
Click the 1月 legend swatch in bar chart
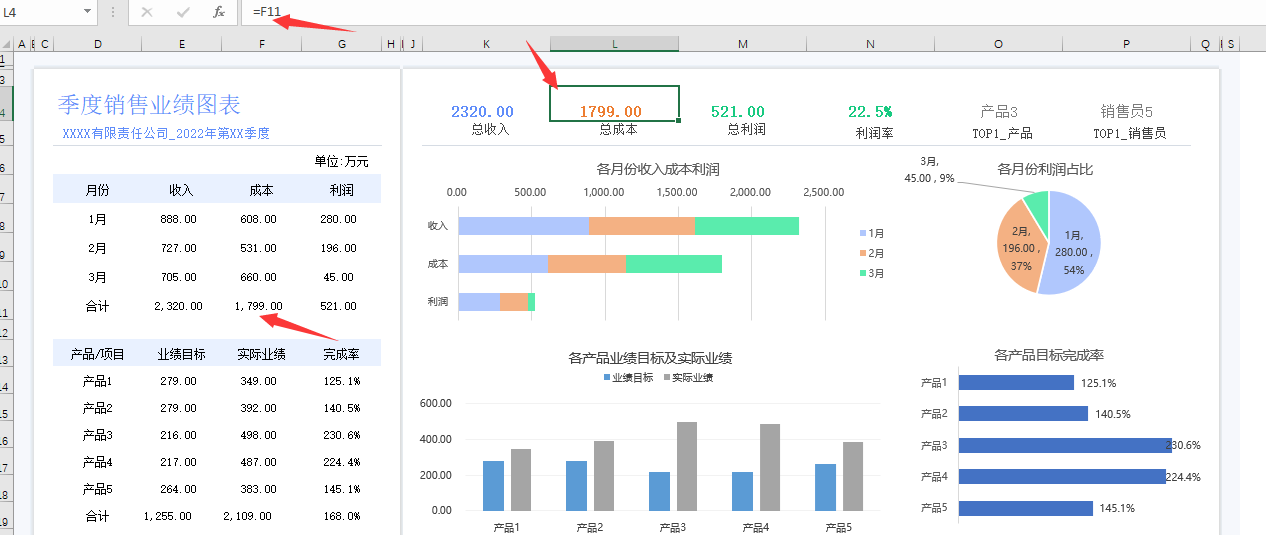point(863,232)
